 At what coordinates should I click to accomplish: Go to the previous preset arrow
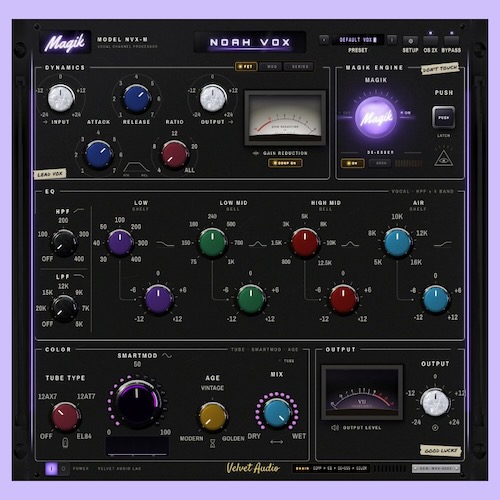point(324,40)
